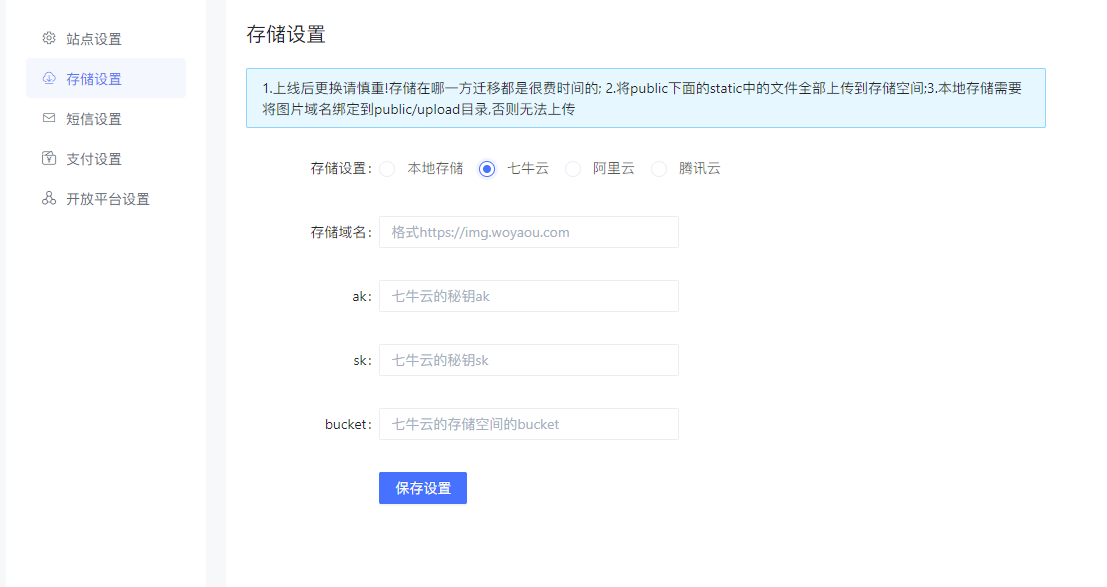The width and height of the screenshot is (1107, 587).
Task: Click the payment icon beside 支付设置
Action: click(x=49, y=158)
